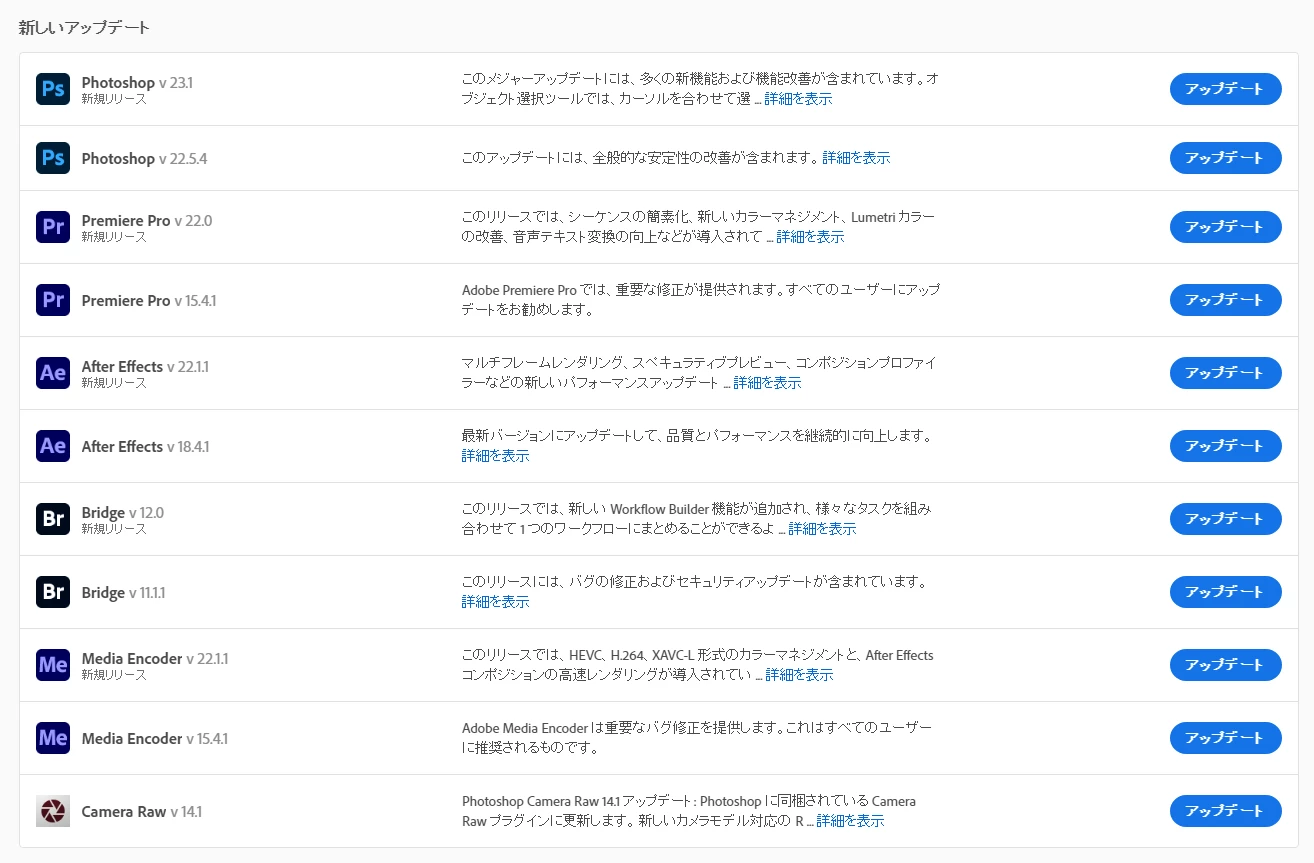
Task: Click the Premiere Pro v 22.0 name text
Action: coord(147,221)
